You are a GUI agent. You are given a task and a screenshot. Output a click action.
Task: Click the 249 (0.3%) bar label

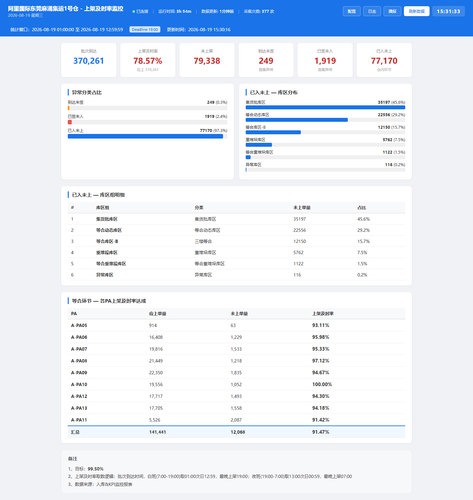click(x=217, y=102)
